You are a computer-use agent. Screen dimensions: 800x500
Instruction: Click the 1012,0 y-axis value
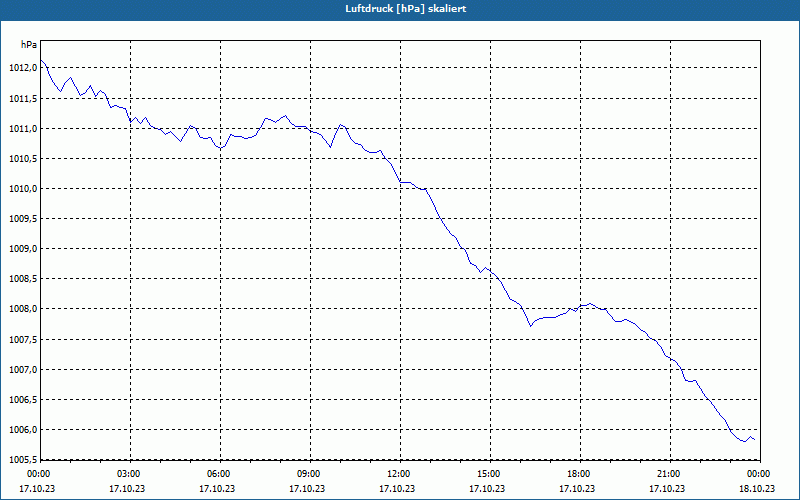click(x=23, y=68)
